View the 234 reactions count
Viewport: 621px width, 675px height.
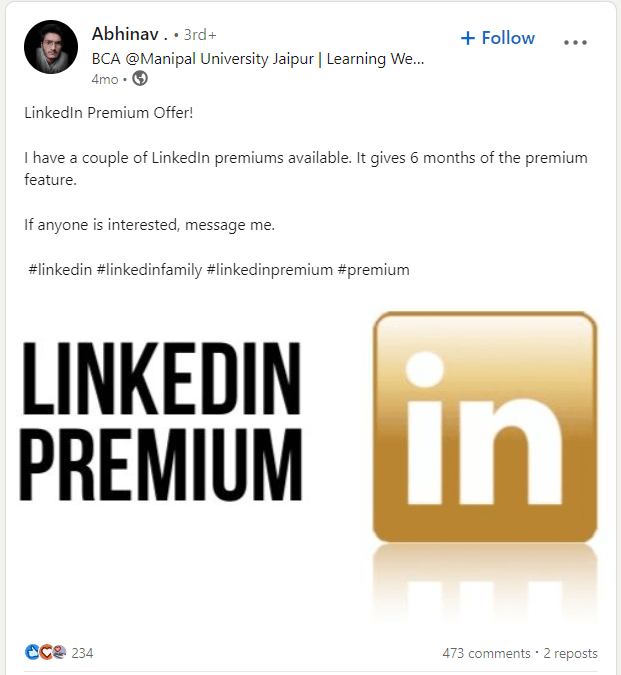click(82, 653)
